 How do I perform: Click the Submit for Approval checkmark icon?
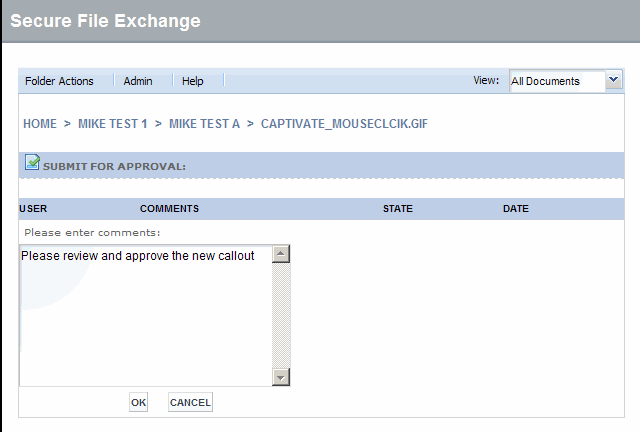(32, 163)
